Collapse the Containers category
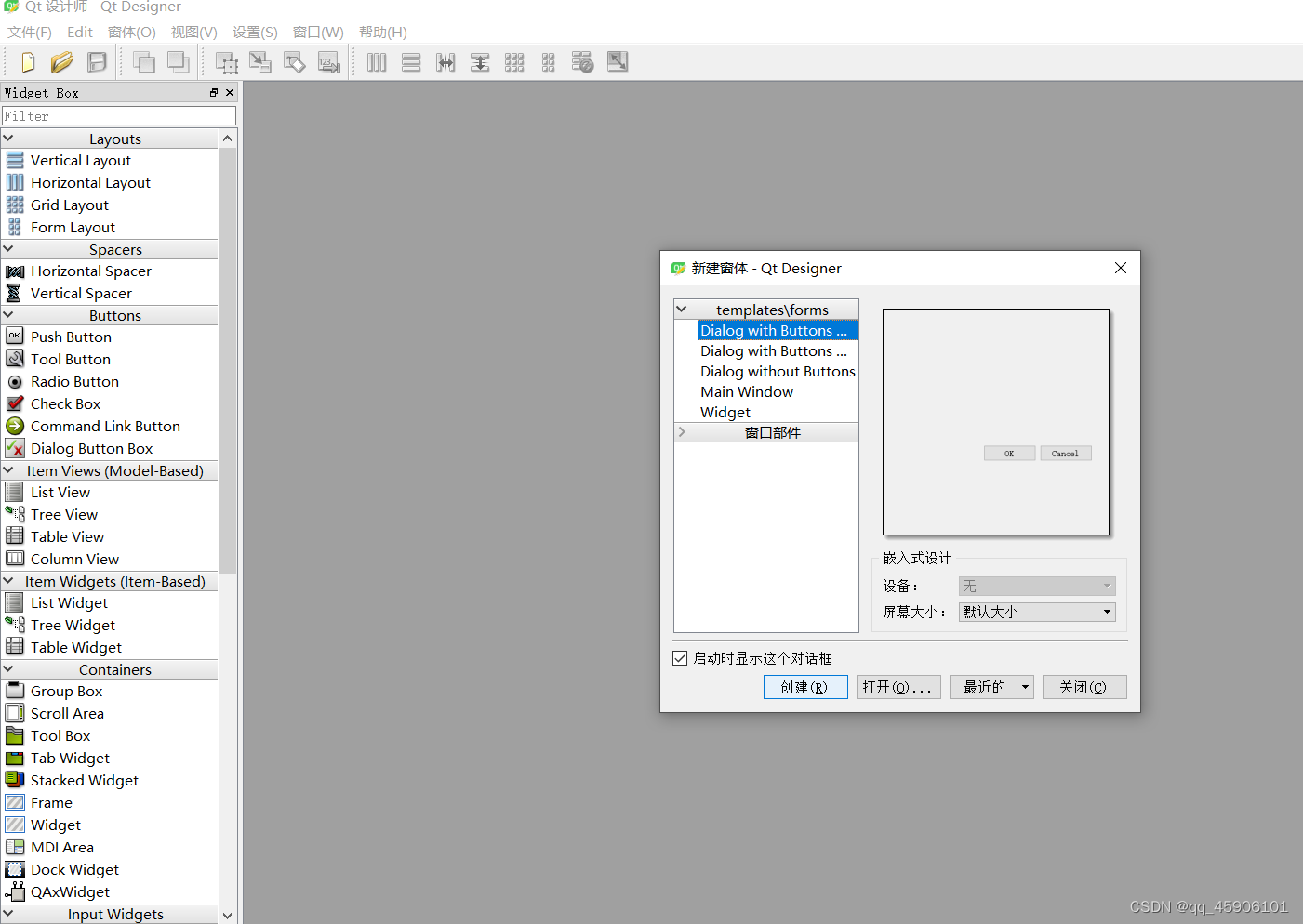This screenshot has height=924, width=1303. (8, 669)
